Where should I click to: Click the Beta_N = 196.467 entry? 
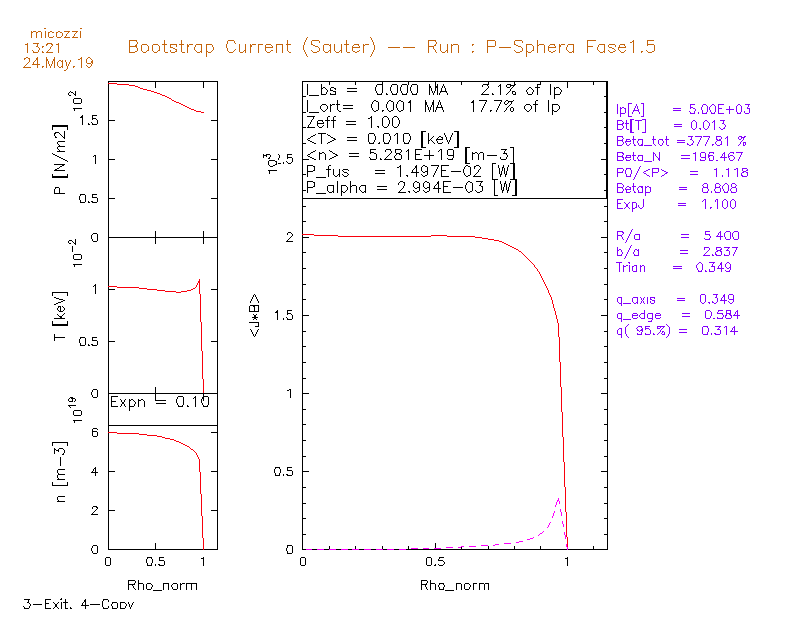tap(680, 157)
